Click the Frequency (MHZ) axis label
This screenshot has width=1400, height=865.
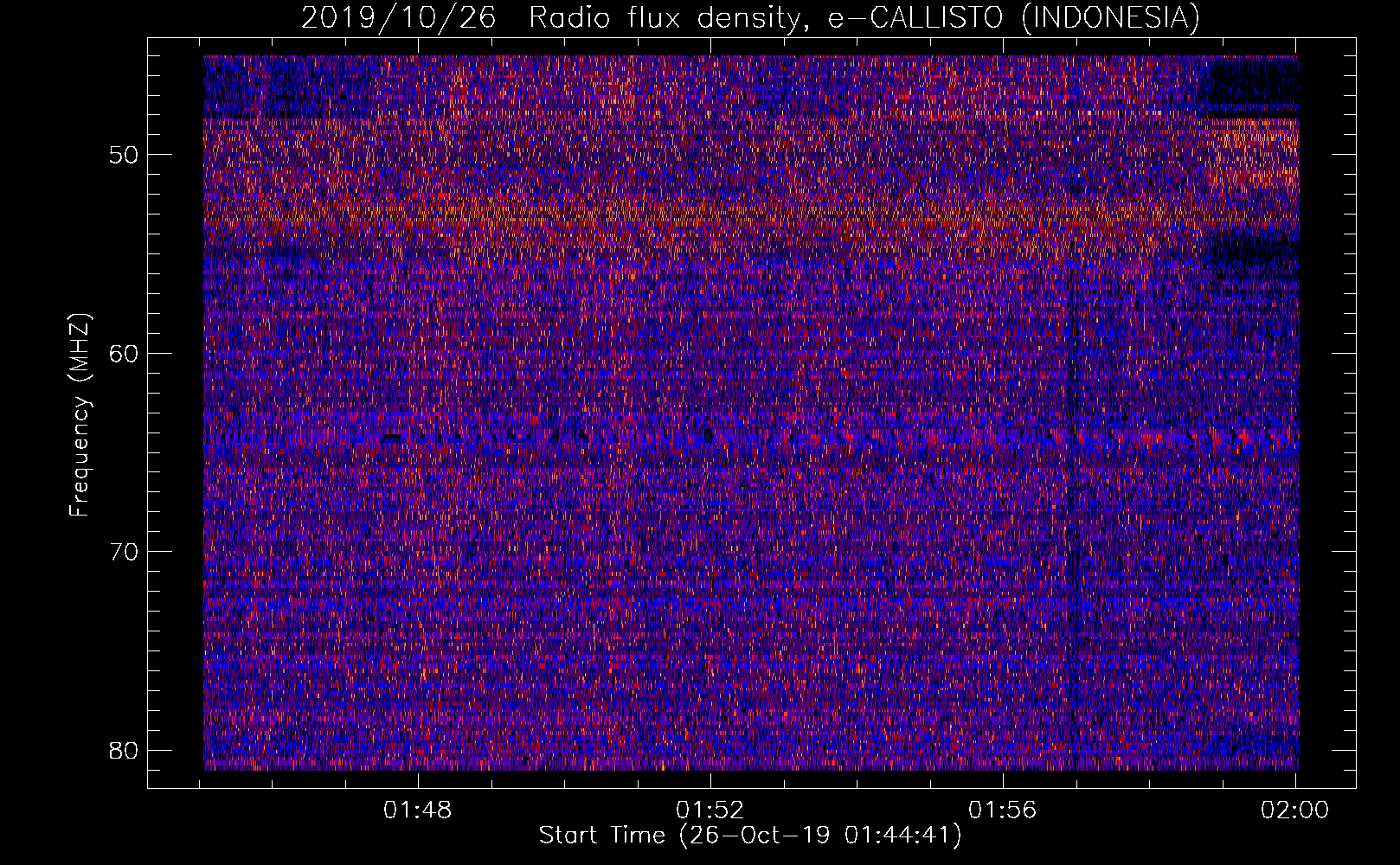click(x=80, y=415)
